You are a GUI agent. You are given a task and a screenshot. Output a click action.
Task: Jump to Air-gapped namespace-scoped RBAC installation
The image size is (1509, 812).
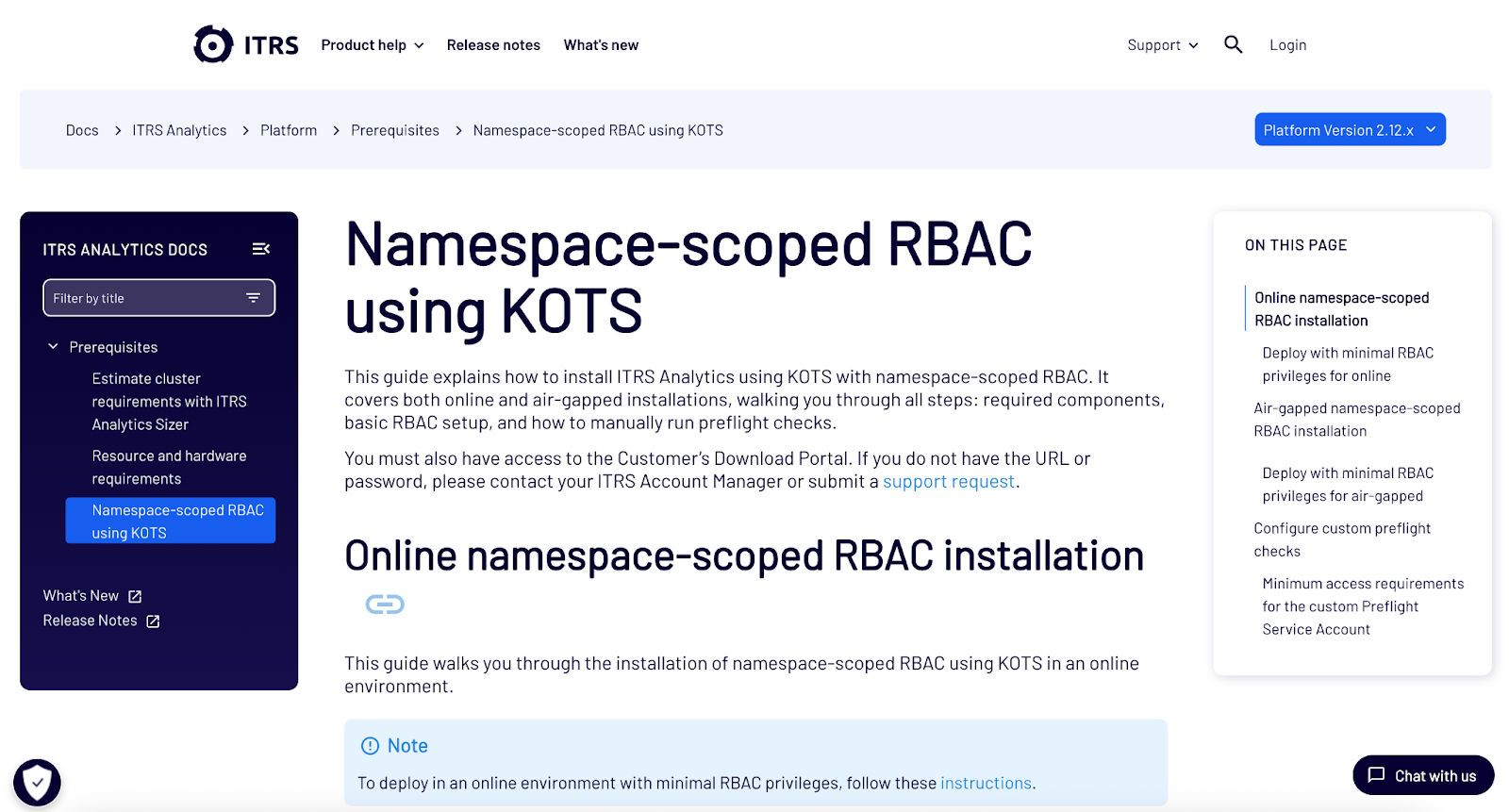[x=1357, y=420]
